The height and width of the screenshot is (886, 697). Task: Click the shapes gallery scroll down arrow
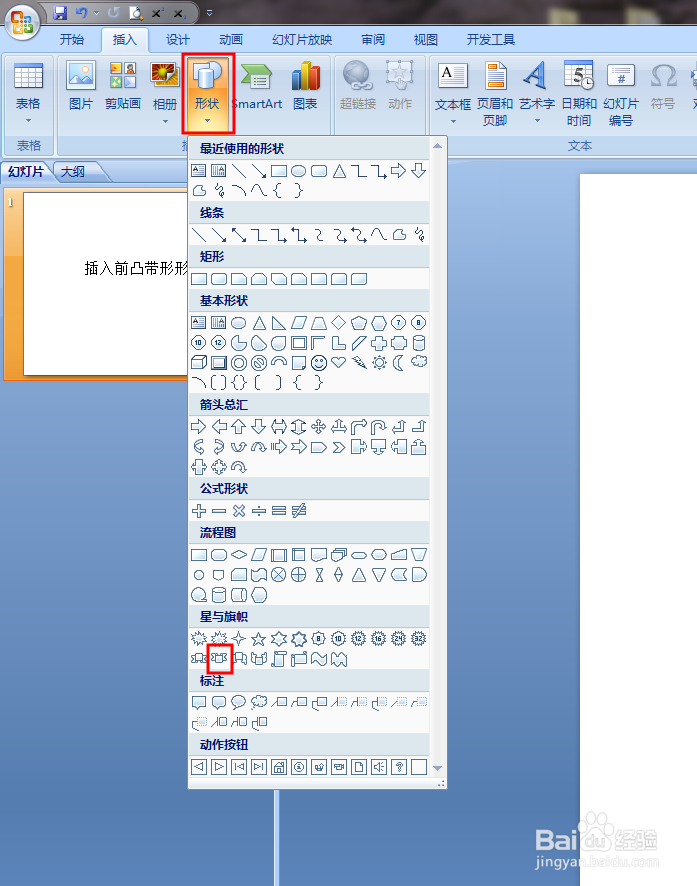(x=438, y=767)
